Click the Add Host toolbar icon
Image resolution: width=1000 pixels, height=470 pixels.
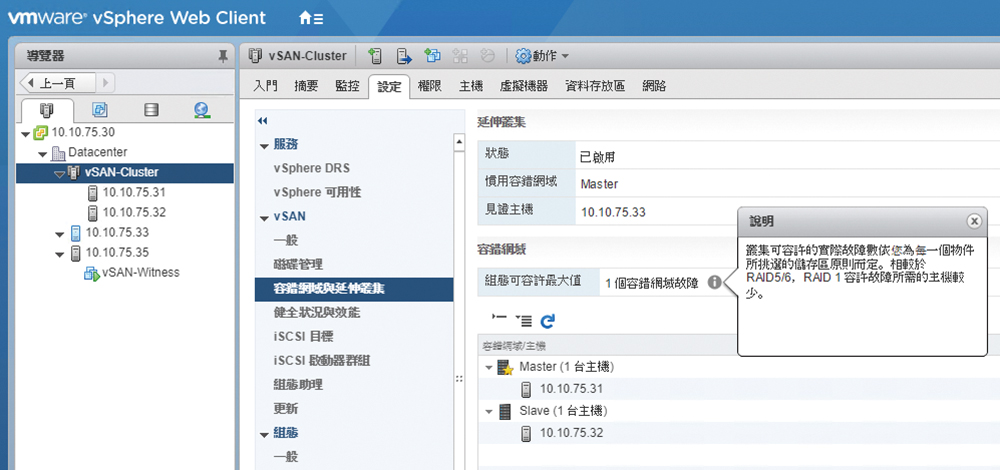click(376, 56)
